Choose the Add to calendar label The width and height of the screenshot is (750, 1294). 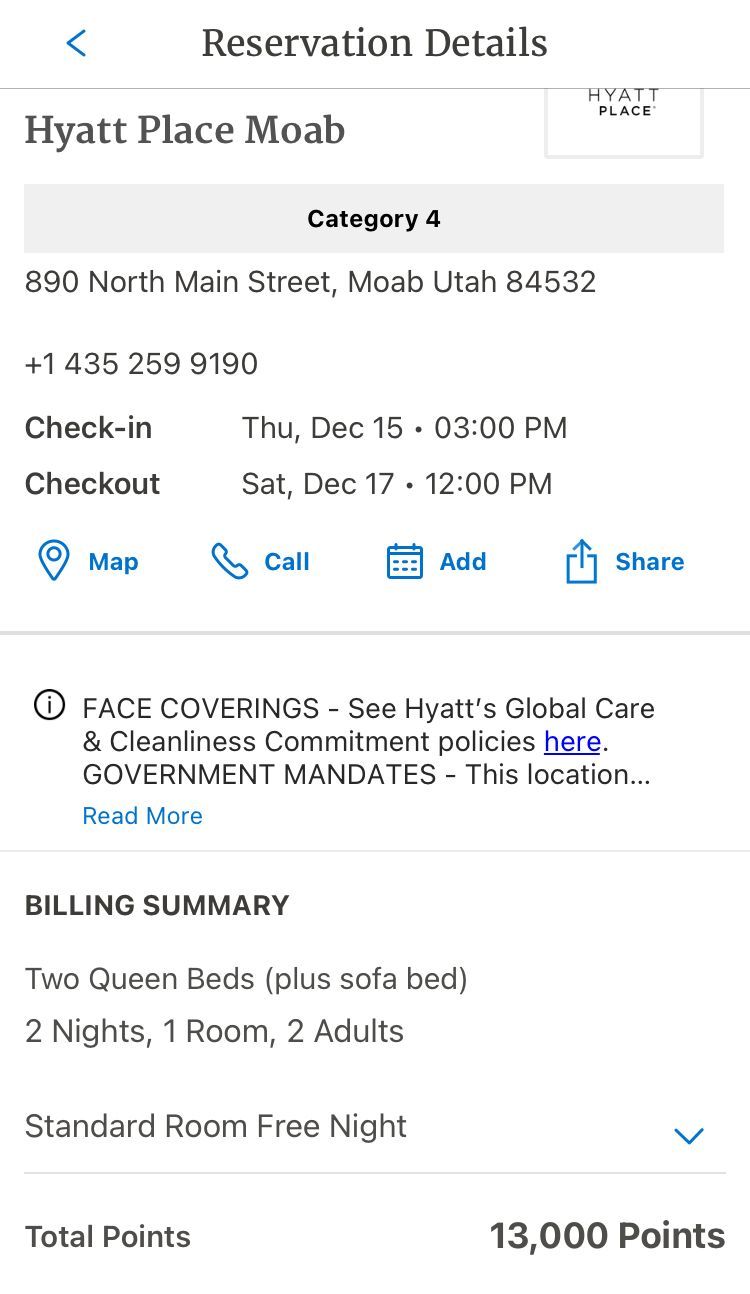click(x=463, y=561)
